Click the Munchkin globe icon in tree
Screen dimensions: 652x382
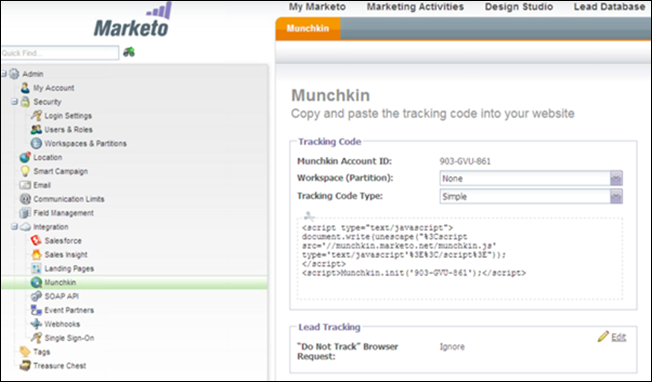(36, 282)
